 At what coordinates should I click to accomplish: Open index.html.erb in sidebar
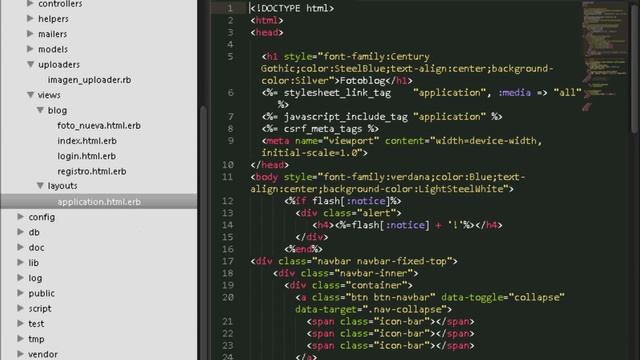[87, 141]
